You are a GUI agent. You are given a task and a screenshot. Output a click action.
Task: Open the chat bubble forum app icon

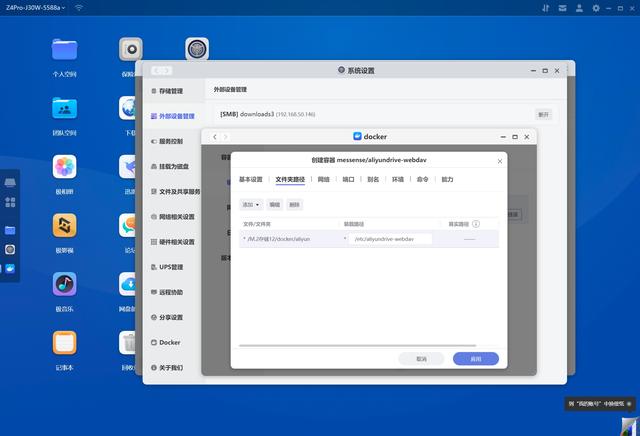tap(127, 225)
